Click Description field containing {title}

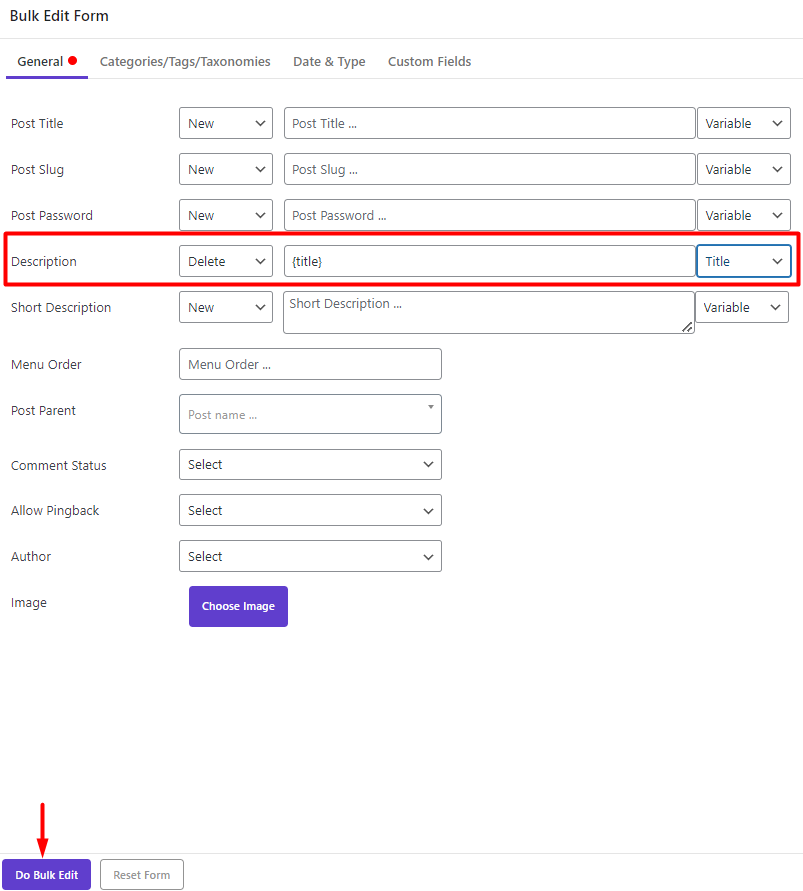click(x=489, y=261)
